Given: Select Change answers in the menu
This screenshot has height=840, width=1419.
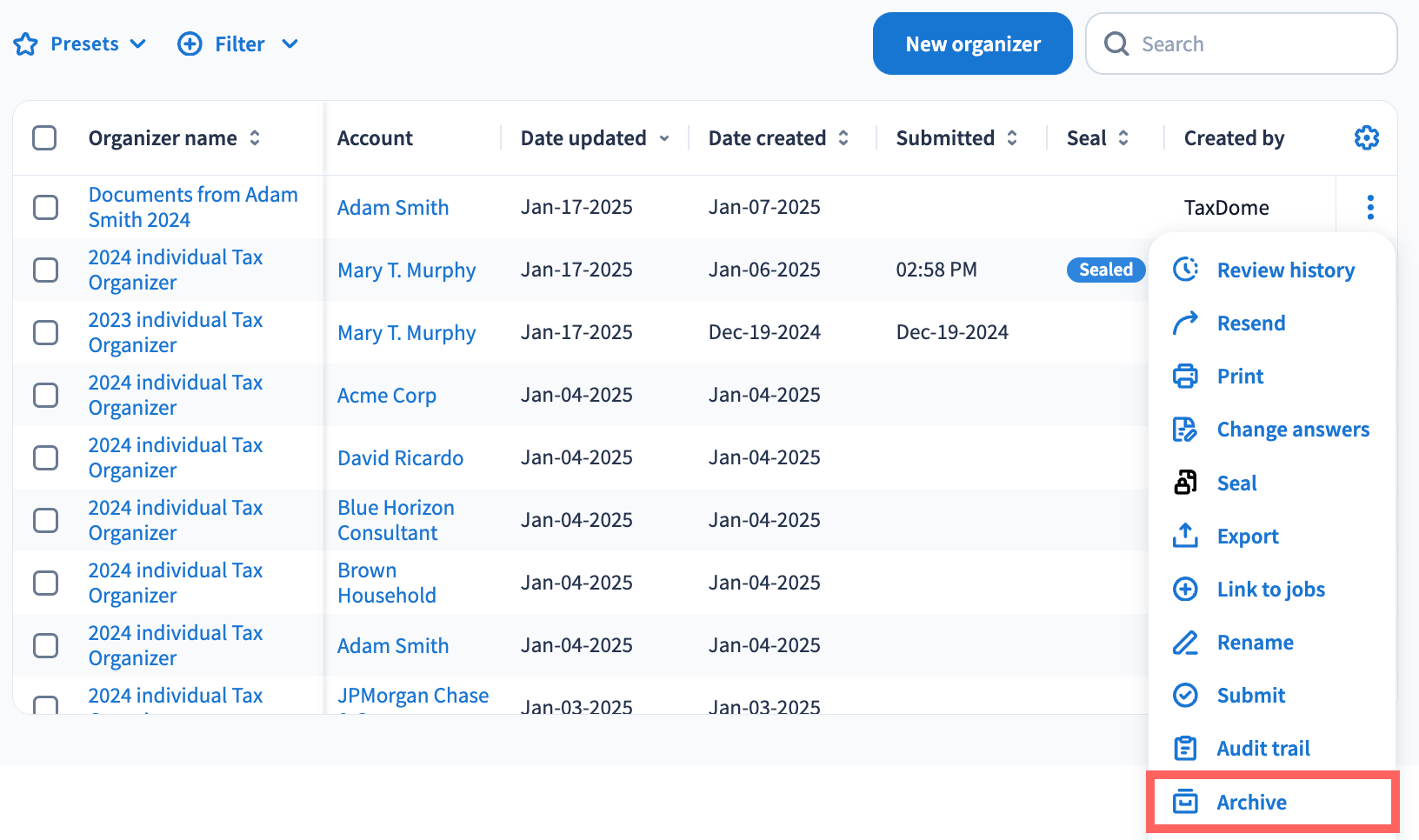Looking at the screenshot, I should pyautogui.click(x=1292, y=430).
